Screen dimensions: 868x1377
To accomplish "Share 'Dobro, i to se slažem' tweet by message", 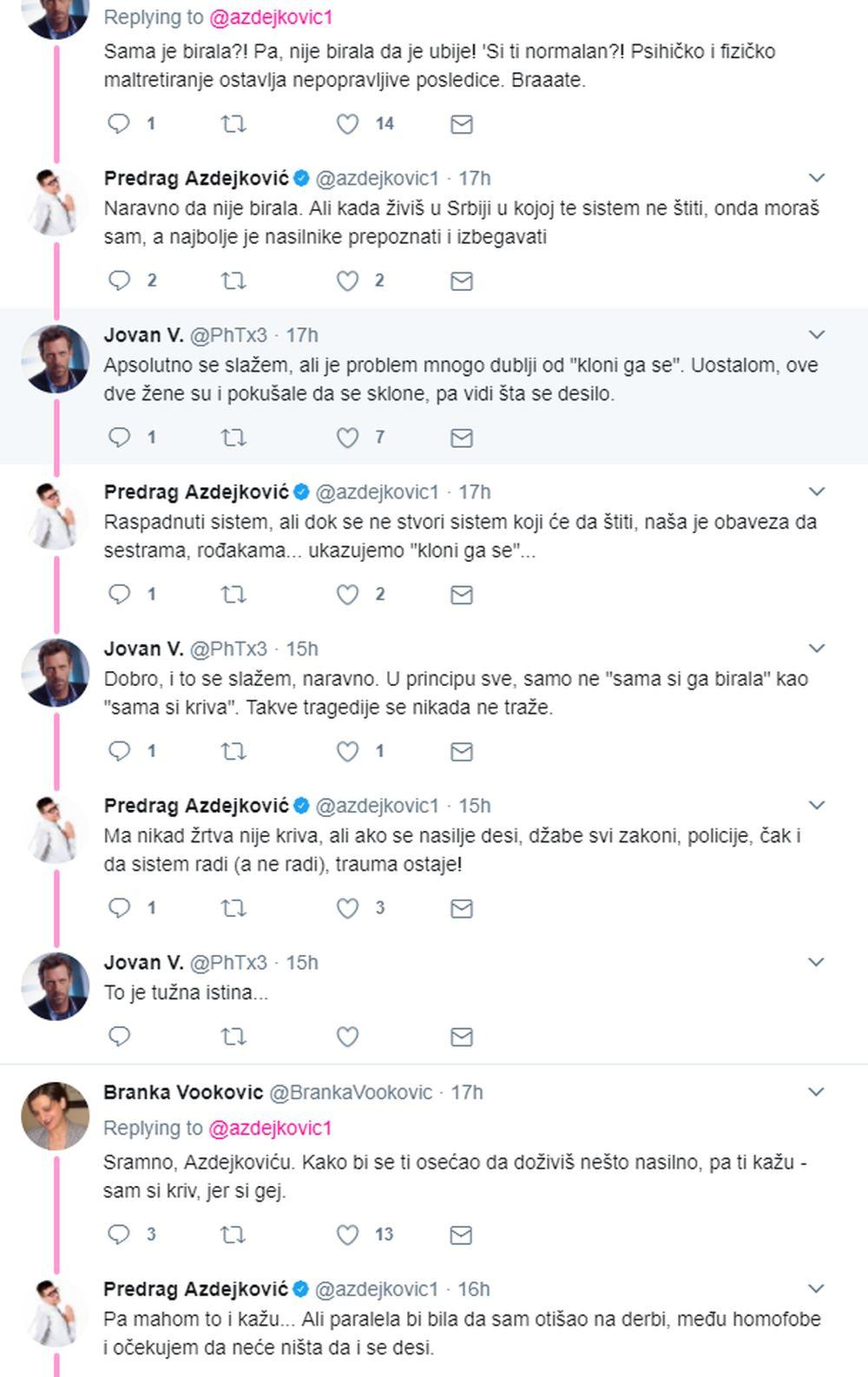I will click(462, 752).
